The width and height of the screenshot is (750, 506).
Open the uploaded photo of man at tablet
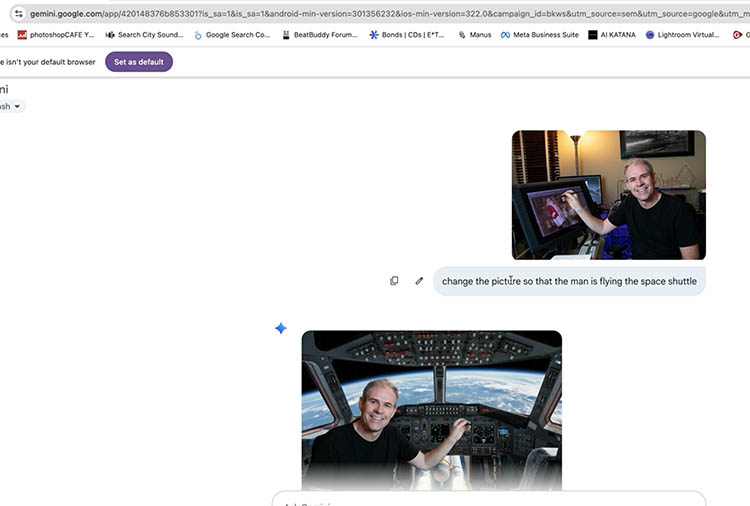608,195
